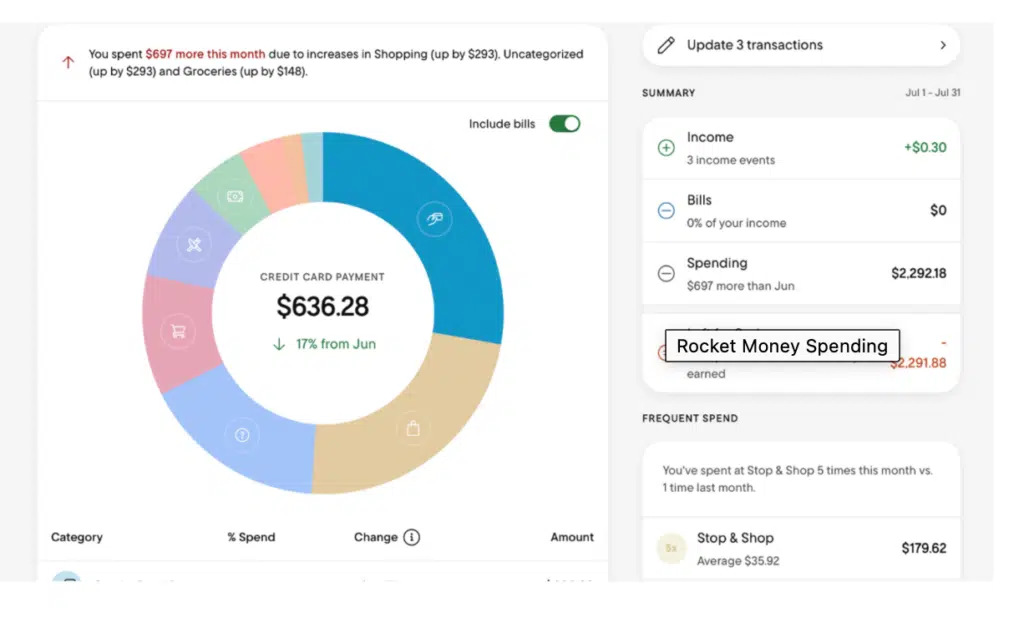Select the shopping bag icon on chart
The image size is (1024, 638).
pyautogui.click(x=412, y=429)
